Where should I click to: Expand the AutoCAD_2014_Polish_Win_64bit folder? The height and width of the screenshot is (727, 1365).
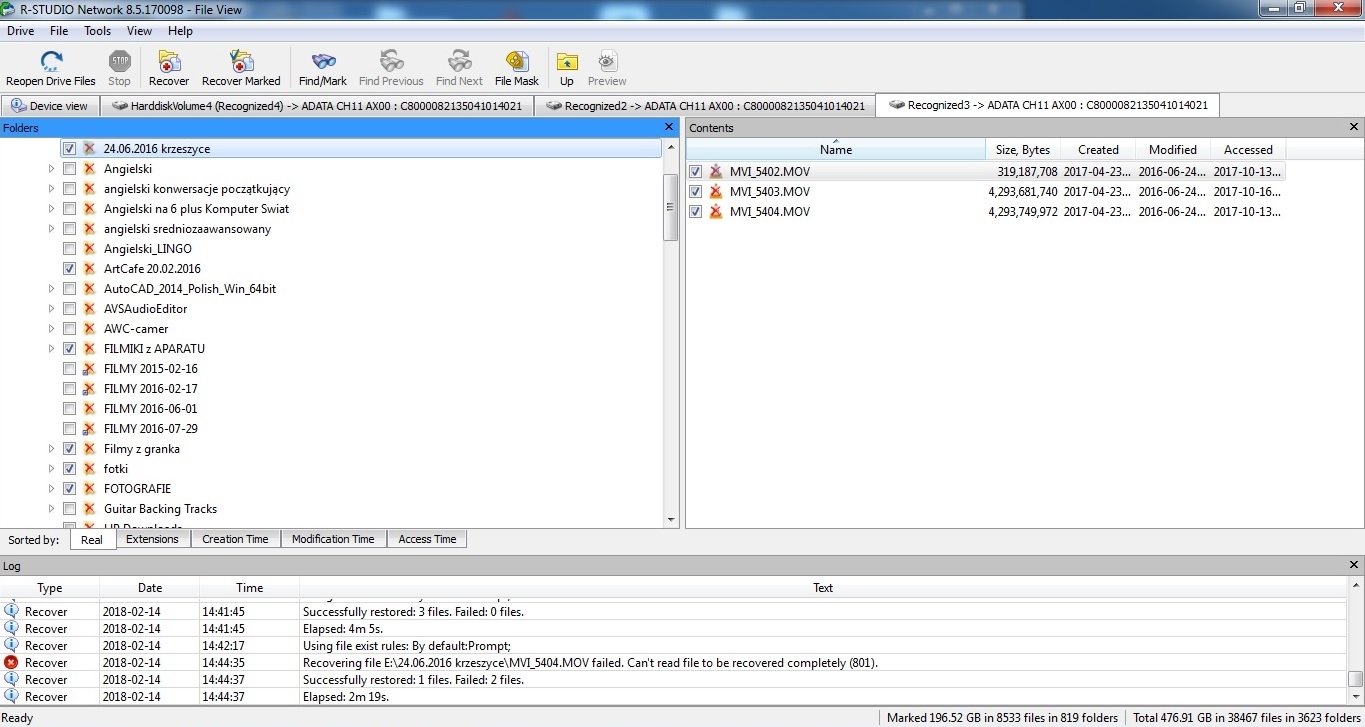52,289
